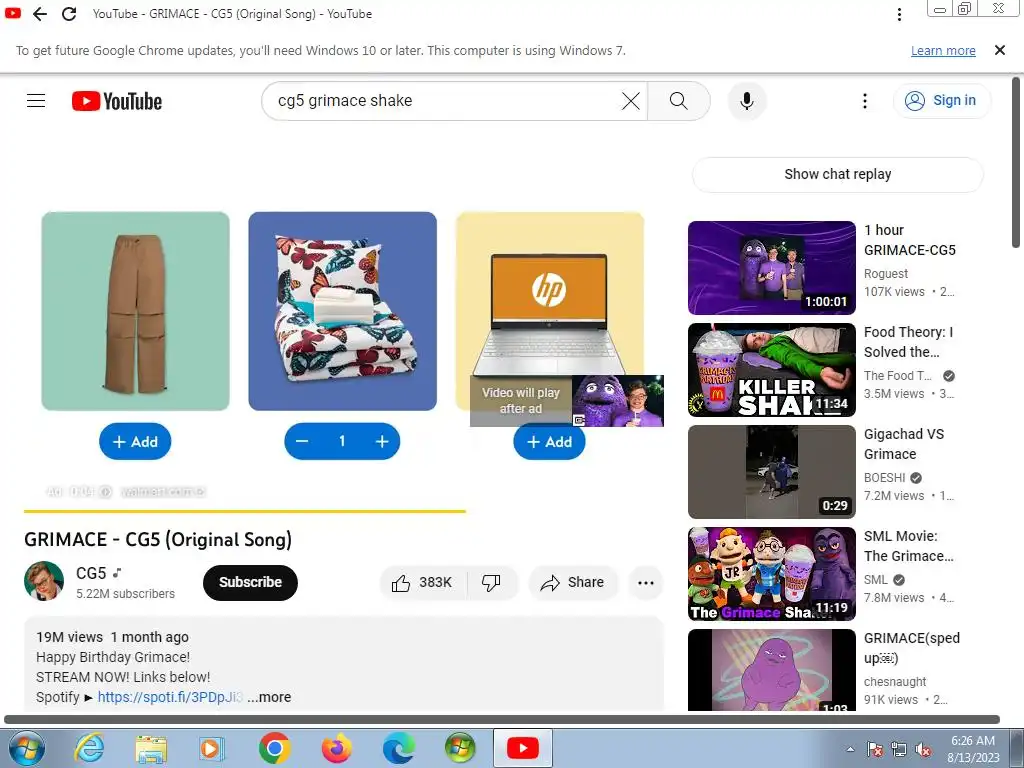Click the Sign in button
The height and width of the screenshot is (768, 1024).
[941, 101]
